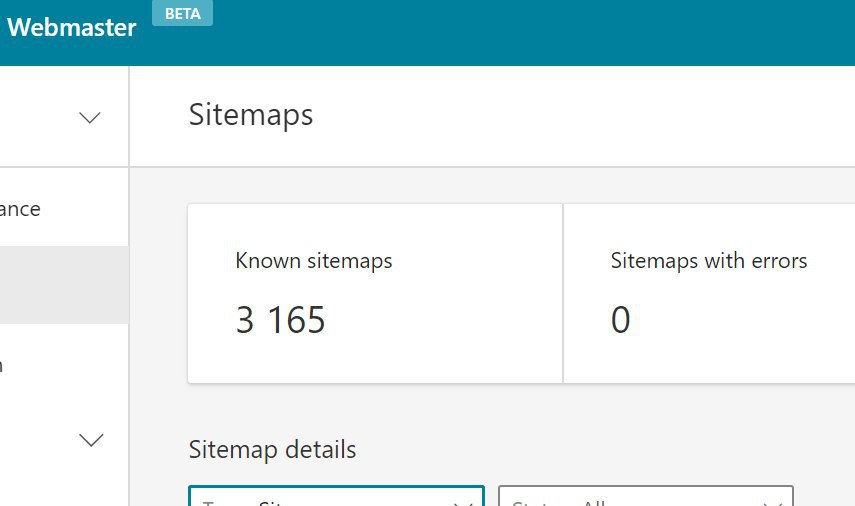
Task: Expand the lower sidebar chevron
Action: pos(91,439)
